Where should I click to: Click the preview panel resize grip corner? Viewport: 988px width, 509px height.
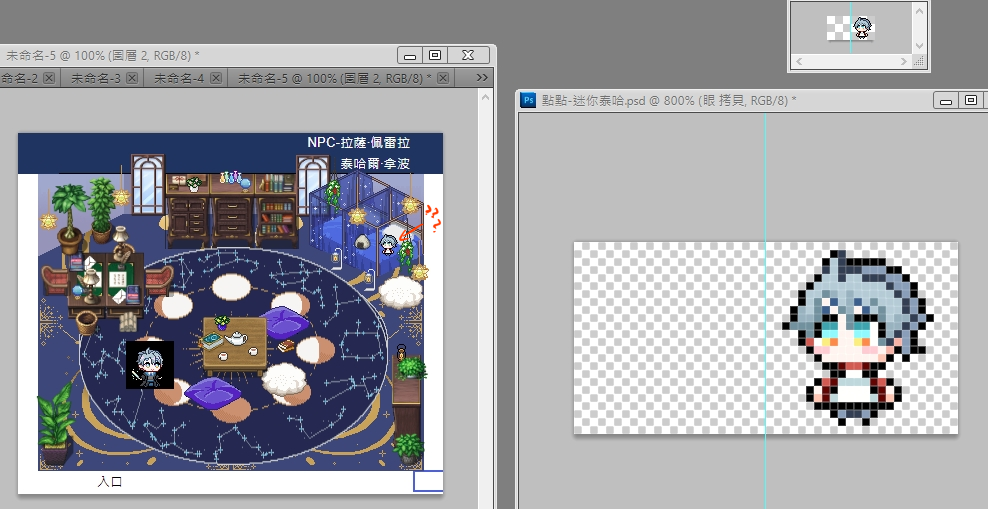919,61
